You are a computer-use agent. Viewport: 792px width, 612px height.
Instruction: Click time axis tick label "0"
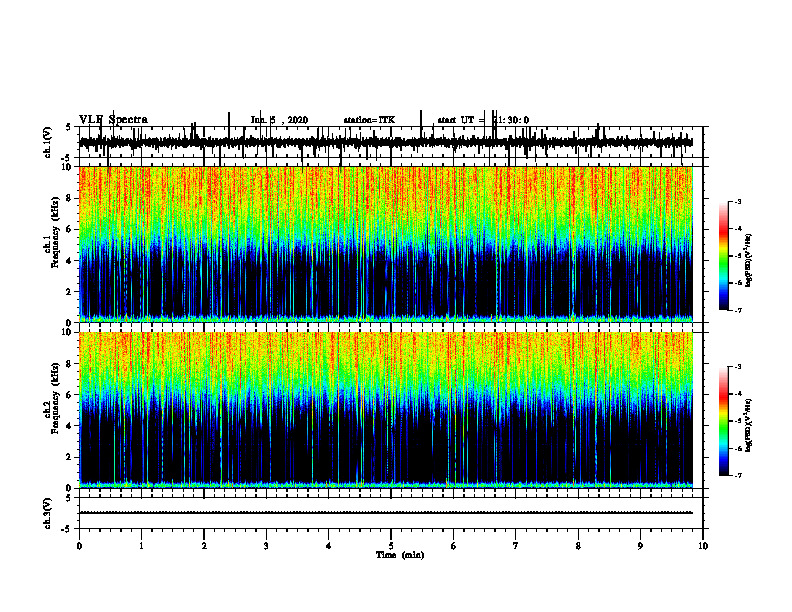coord(79,546)
